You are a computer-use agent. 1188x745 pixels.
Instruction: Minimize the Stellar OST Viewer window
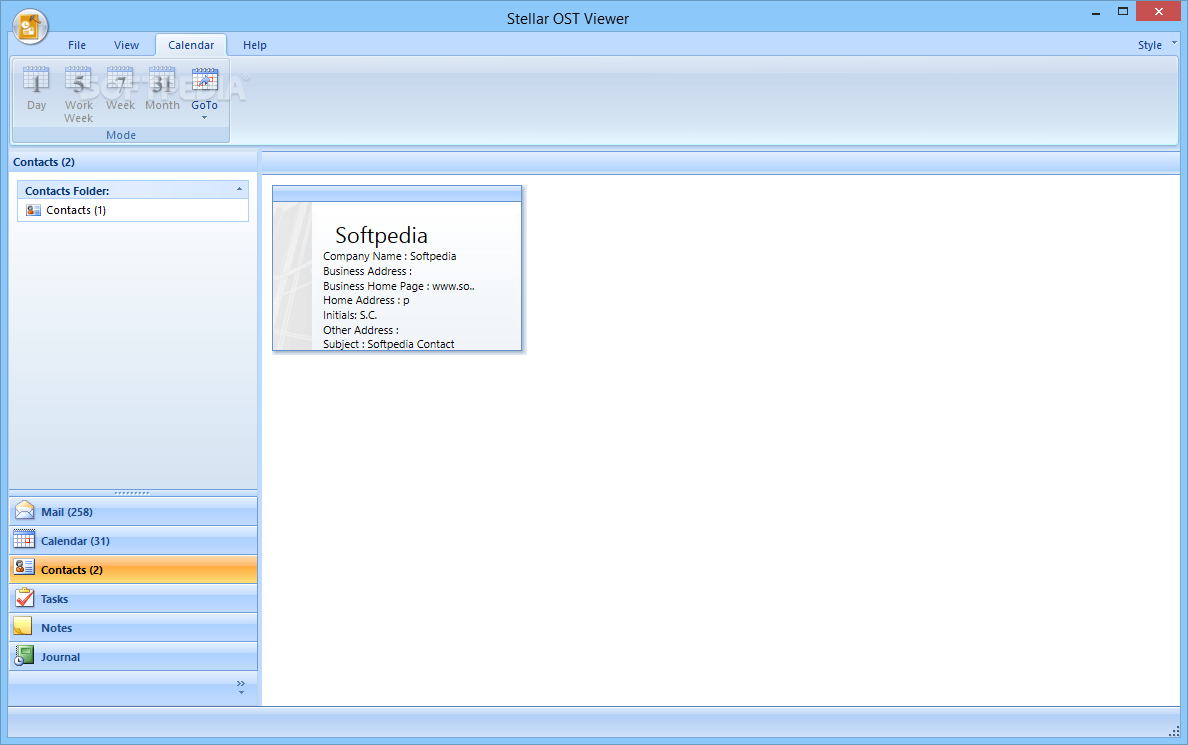1096,13
